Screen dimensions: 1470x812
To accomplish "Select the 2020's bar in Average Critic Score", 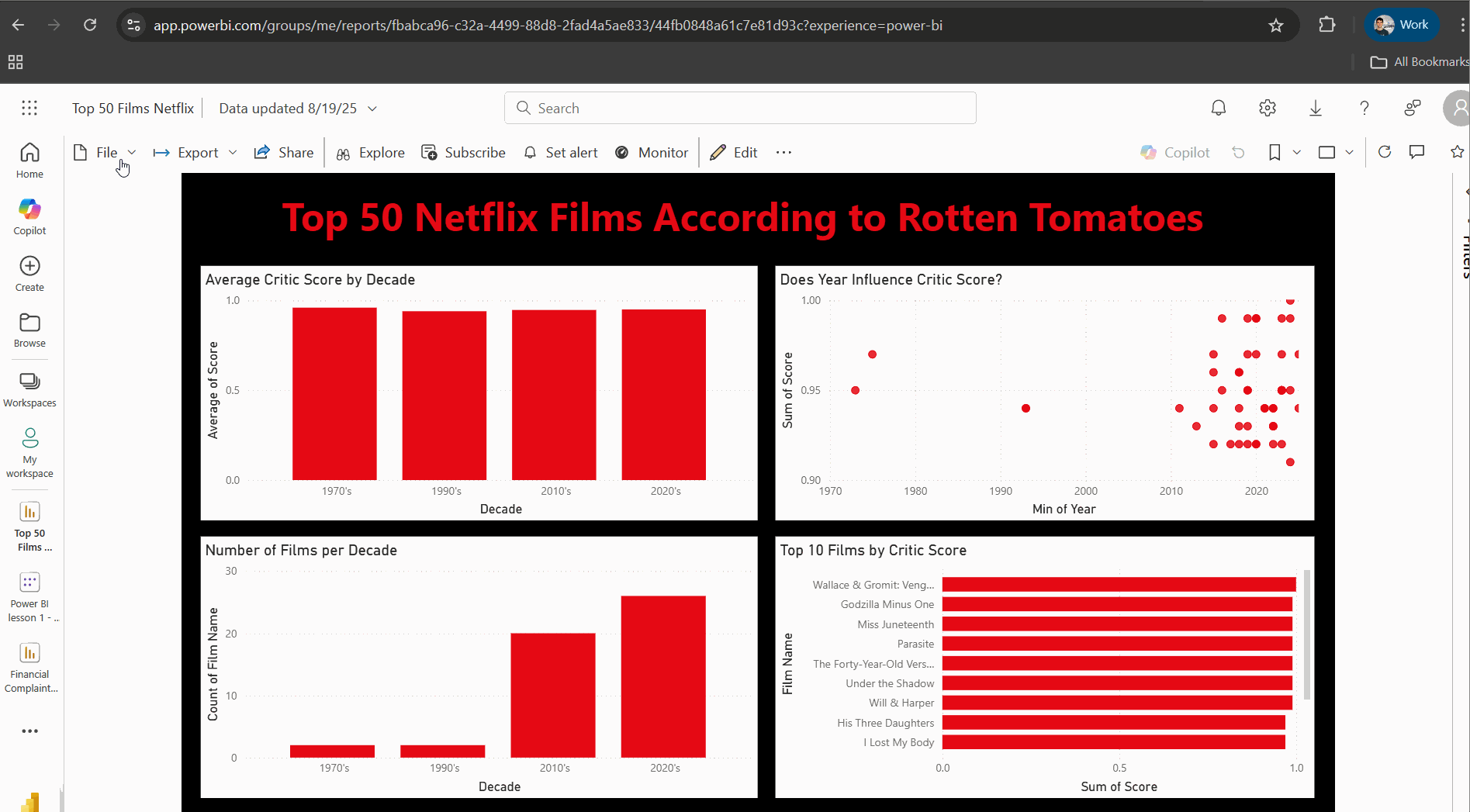I will click(664, 394).
